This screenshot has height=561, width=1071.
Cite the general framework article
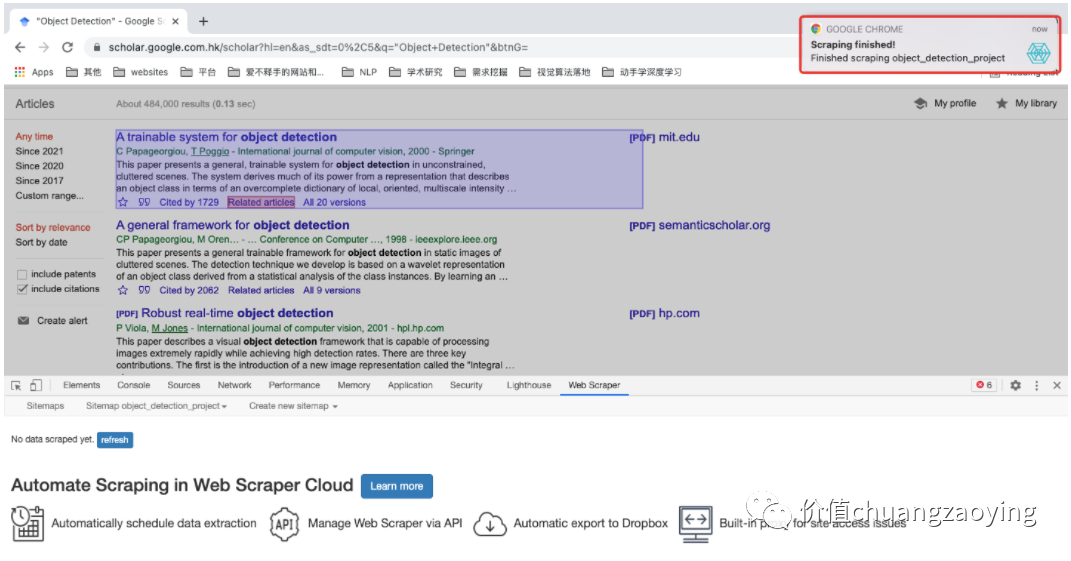[x=144, y=290]
